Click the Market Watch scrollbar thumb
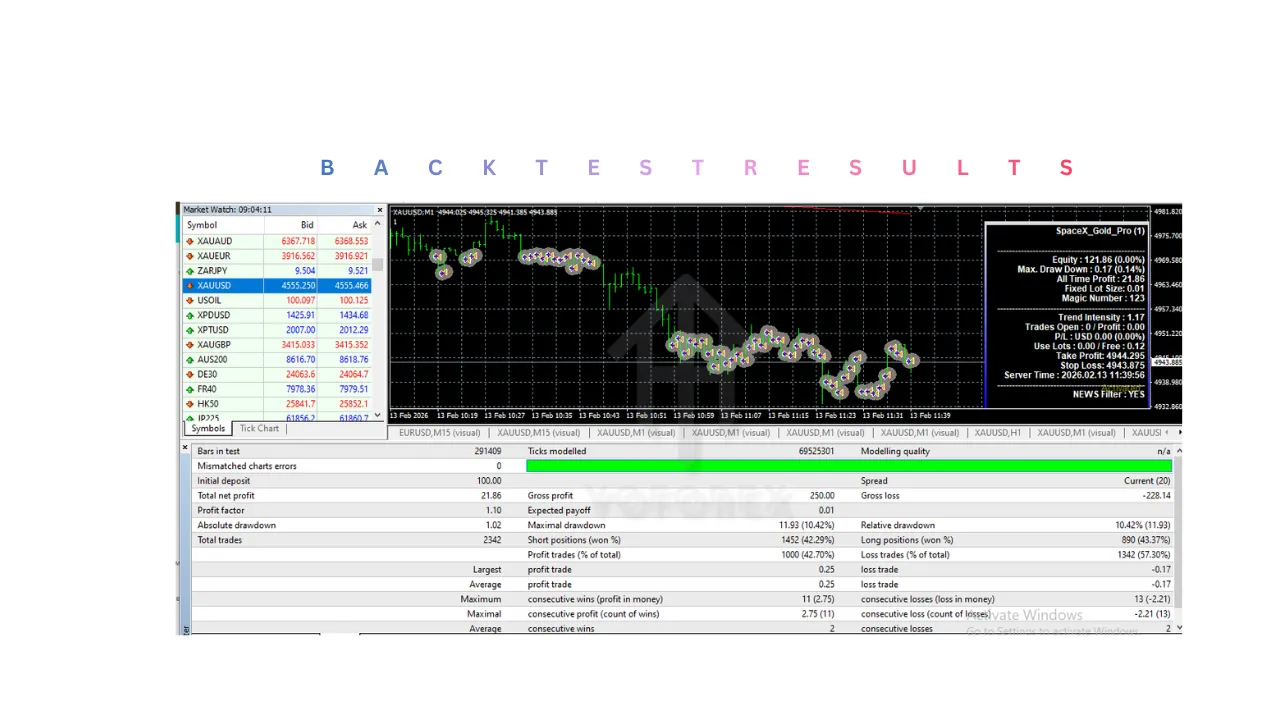Screen dimensions: 1280x720 [x=378, y=265]
